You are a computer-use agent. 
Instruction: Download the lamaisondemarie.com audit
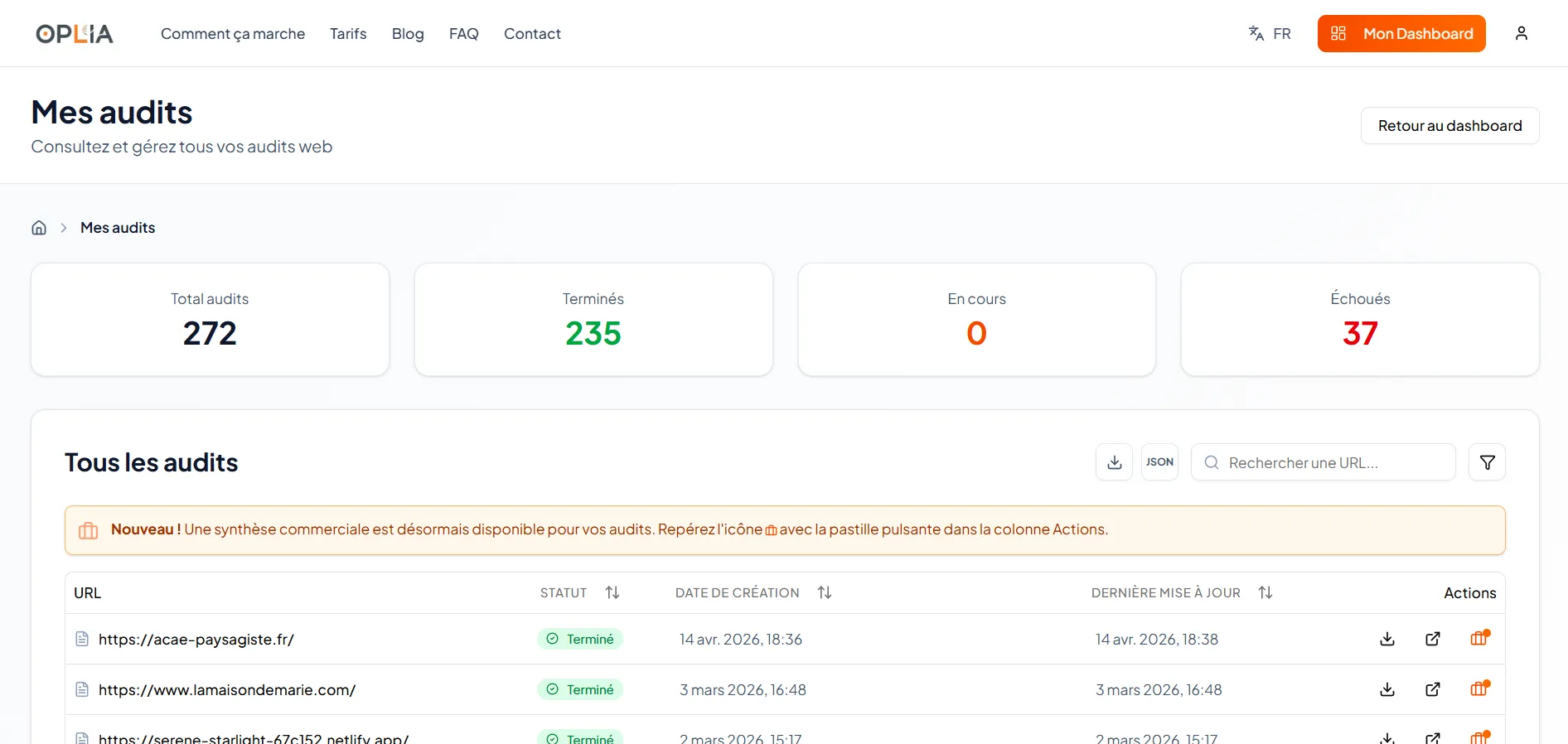(1387, 689)
